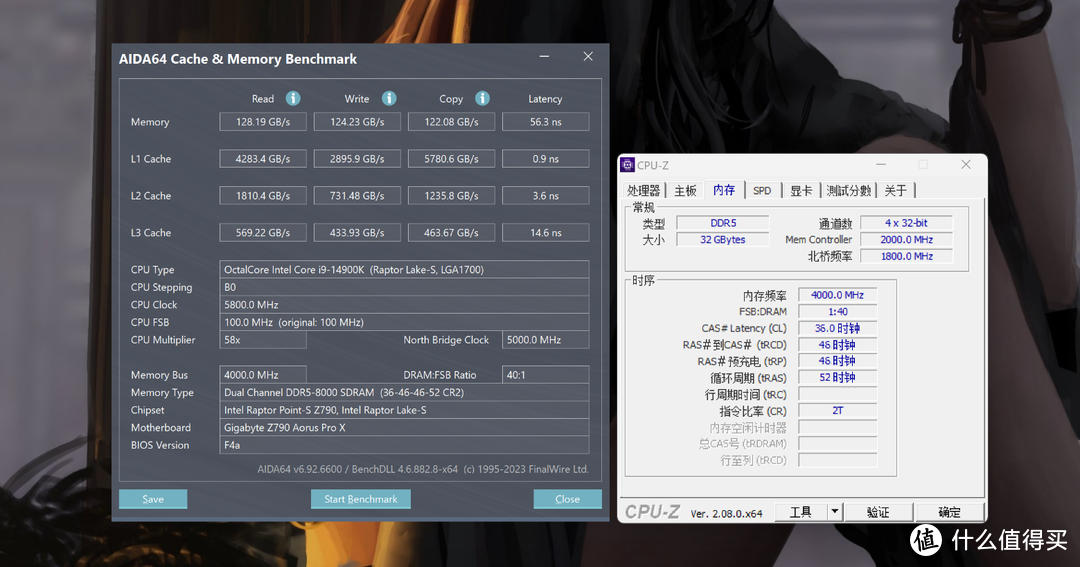This screenshot has height=567, width=1080.
Task: Click 循环周期 (tRAS) value 52 时钟
Action: click(838, 378)
